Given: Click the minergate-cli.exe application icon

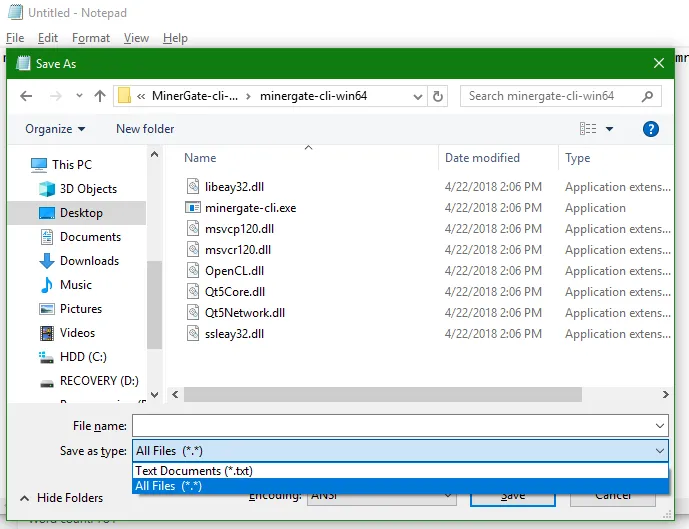Looking at the screenshot, I should [x=193, y=207].
